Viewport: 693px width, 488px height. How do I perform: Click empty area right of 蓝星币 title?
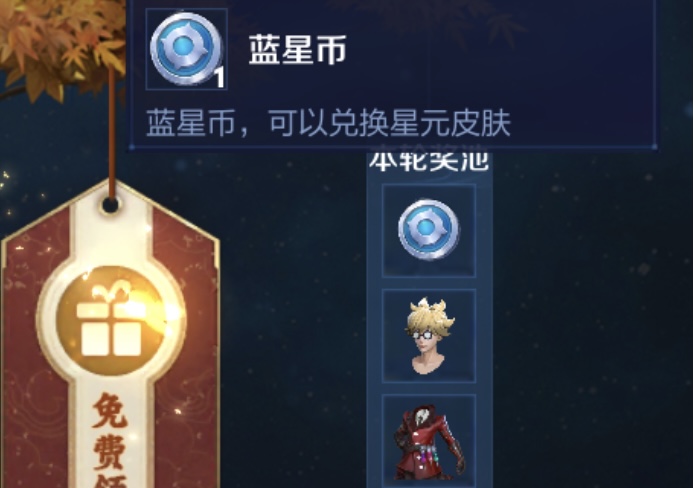click(x=499, y=51)
